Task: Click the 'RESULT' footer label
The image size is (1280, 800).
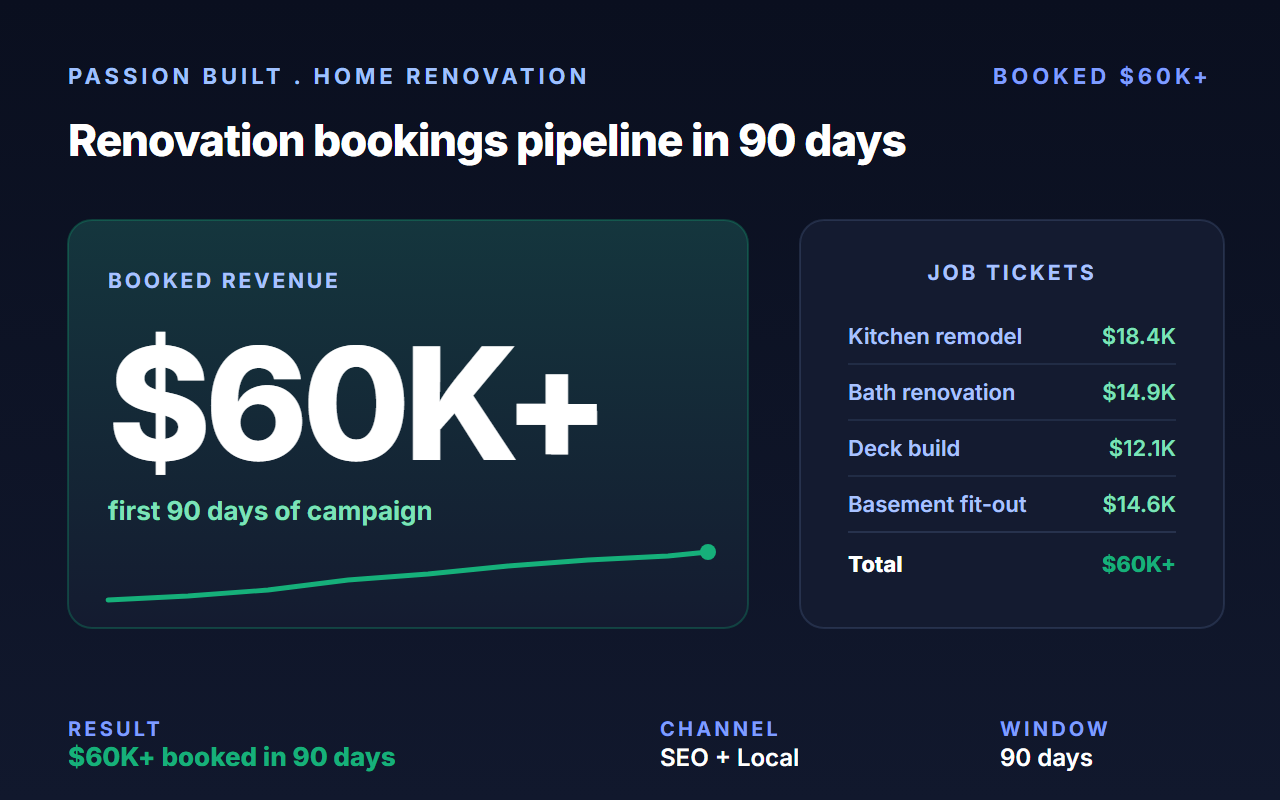Action: point(114,729)
